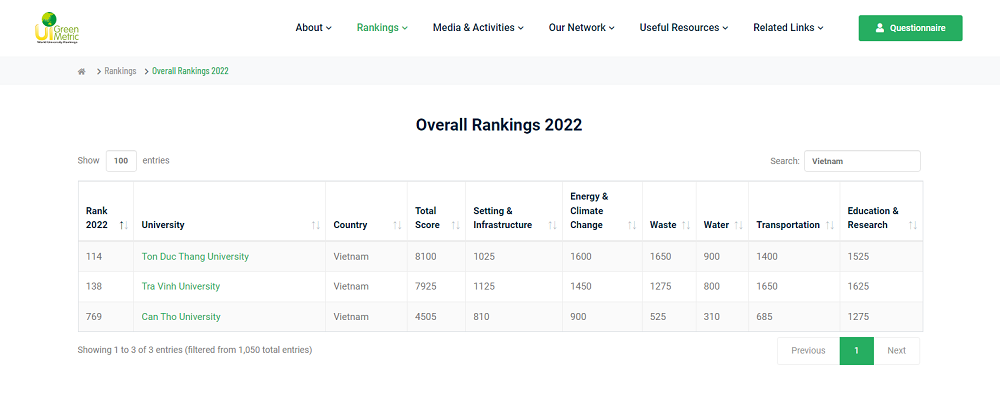
Task: Sort by Education & Research arrows
Action: point(913,225)
